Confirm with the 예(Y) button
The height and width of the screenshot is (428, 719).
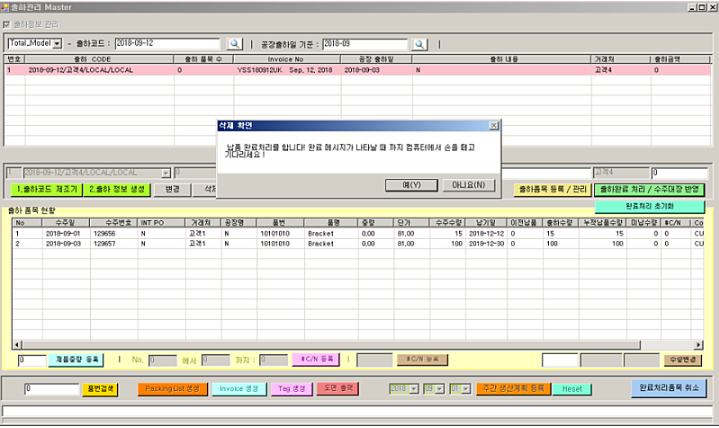(411, 185)
